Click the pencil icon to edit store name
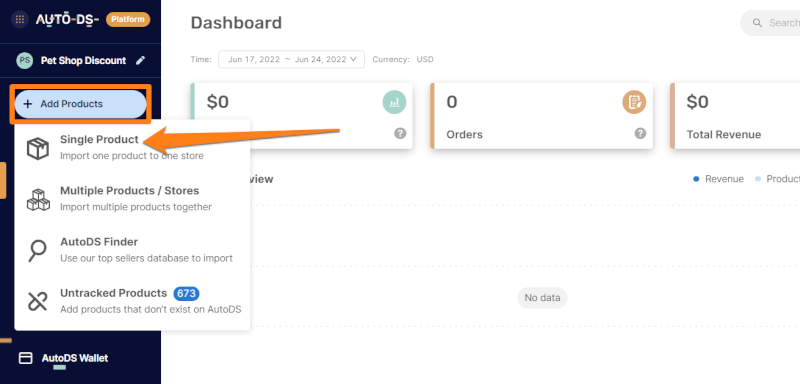The image size is (800, 384). 140,60
